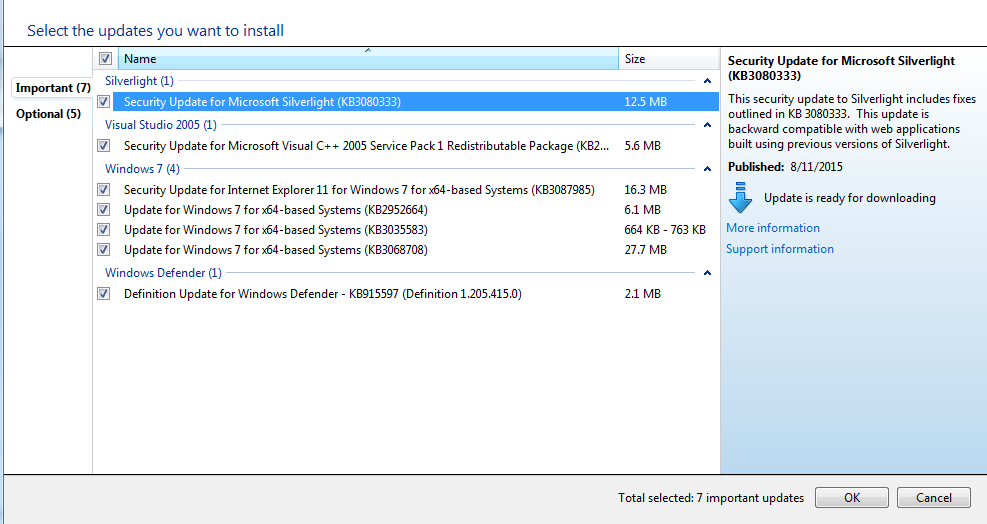Switch to the Important (7) tab
This screenshot has height=524, width=987.
click(53, 88)
